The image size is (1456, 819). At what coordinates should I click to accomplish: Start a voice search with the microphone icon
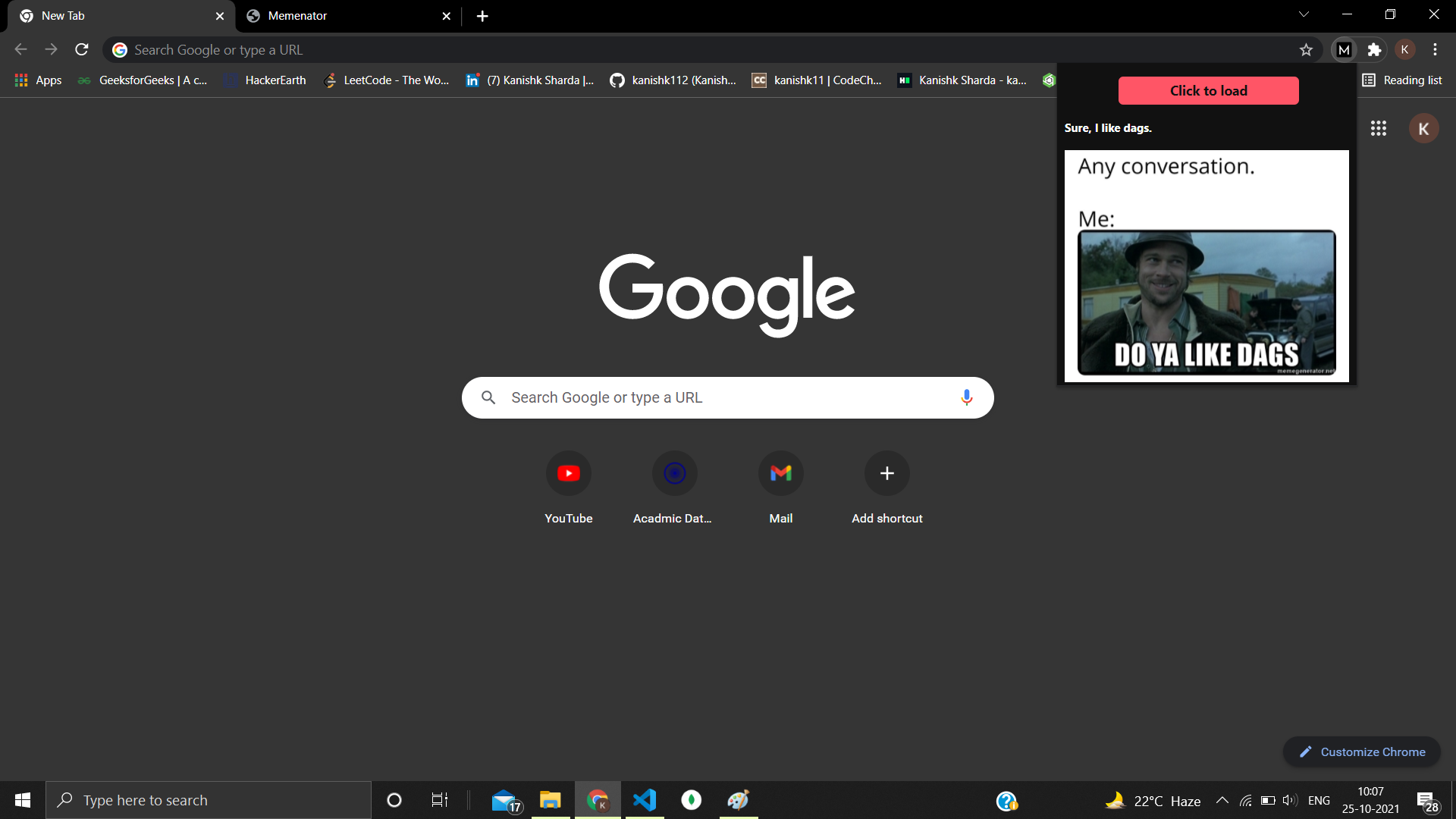pos(966,397)
